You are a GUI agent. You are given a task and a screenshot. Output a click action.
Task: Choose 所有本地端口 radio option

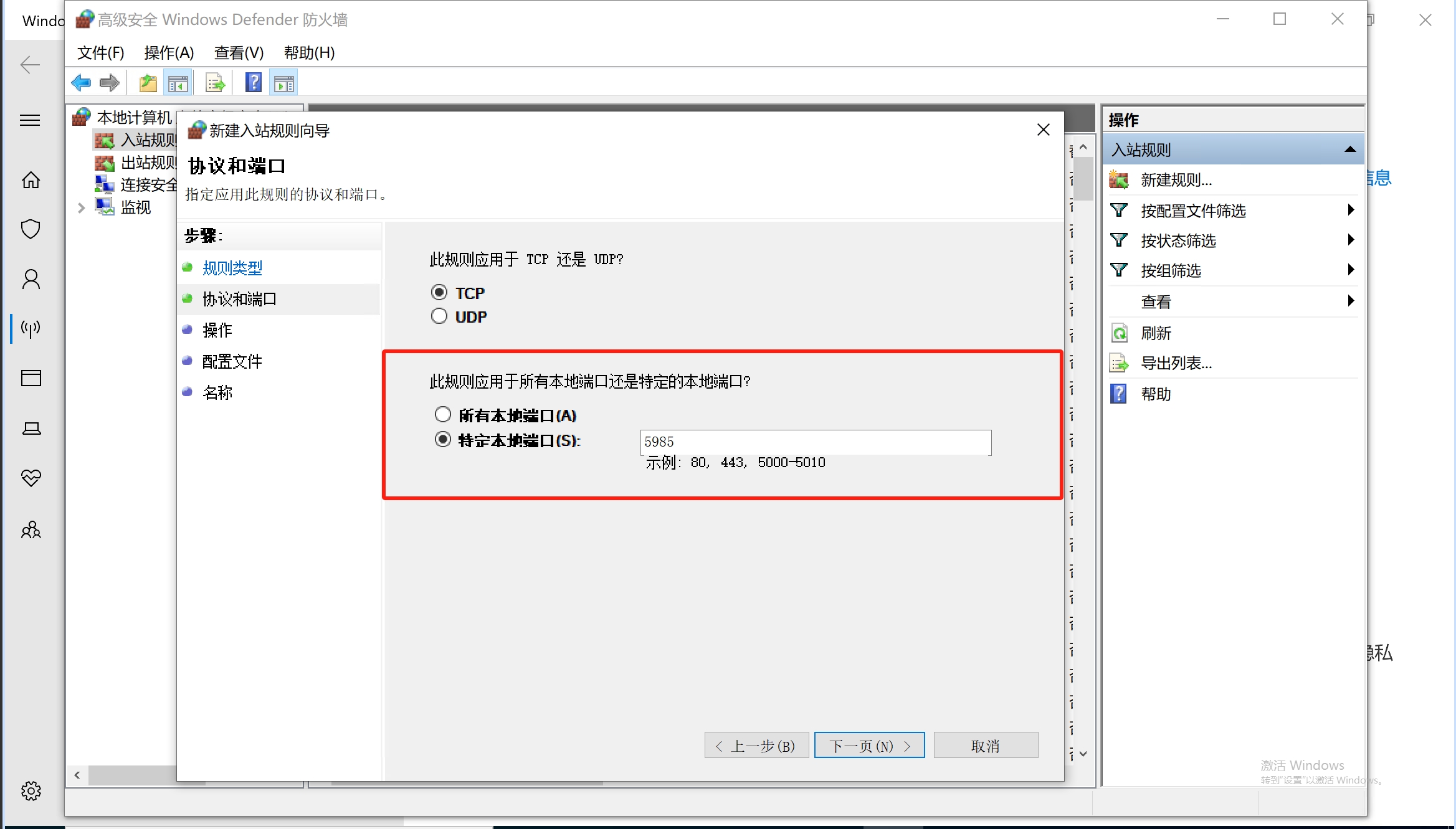point(442,415)
